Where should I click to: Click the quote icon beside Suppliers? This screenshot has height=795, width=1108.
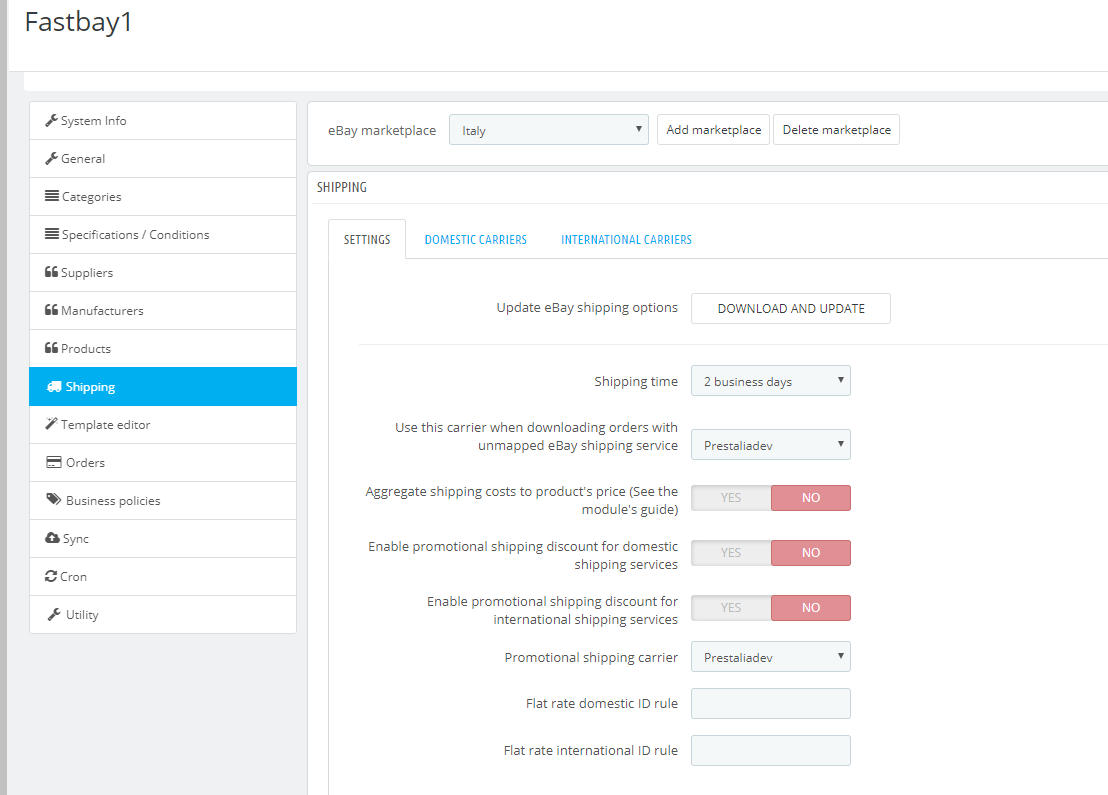pos(52,272)
